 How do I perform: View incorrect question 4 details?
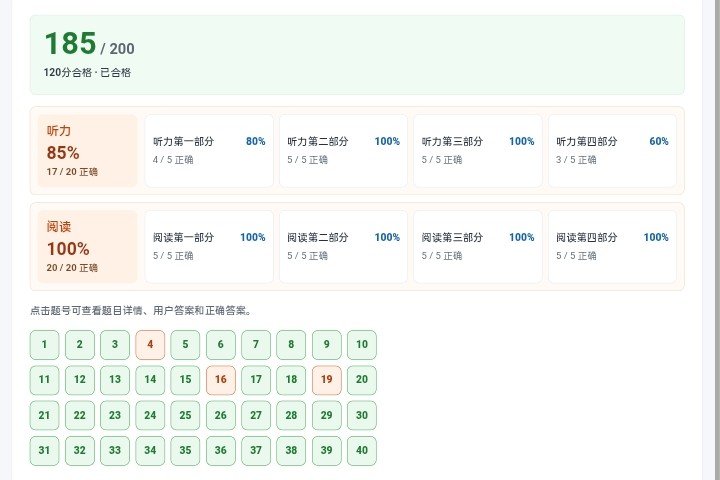[x=150, y=344]
